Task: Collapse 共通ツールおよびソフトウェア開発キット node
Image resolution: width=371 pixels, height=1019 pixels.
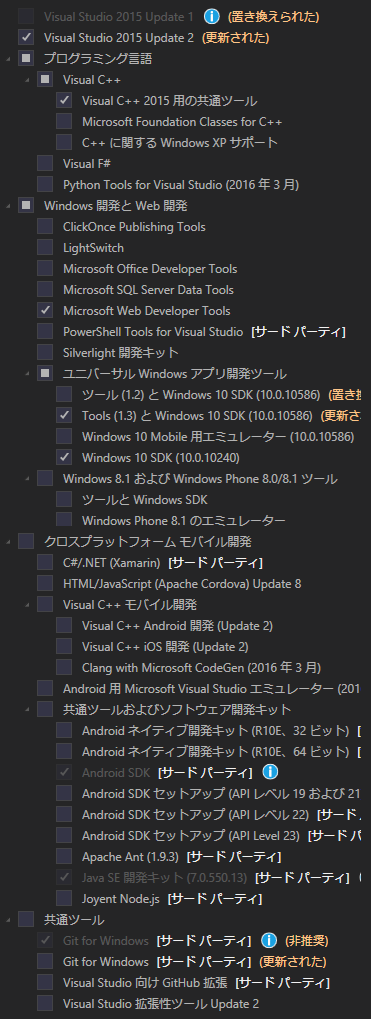Action: (x=27, y=709)
